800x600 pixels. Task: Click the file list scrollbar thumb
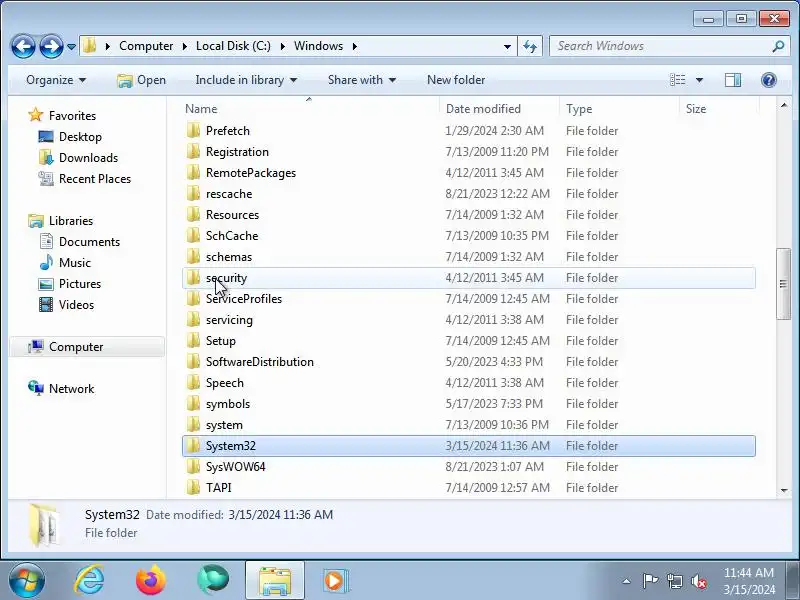(x=783, y=284)
